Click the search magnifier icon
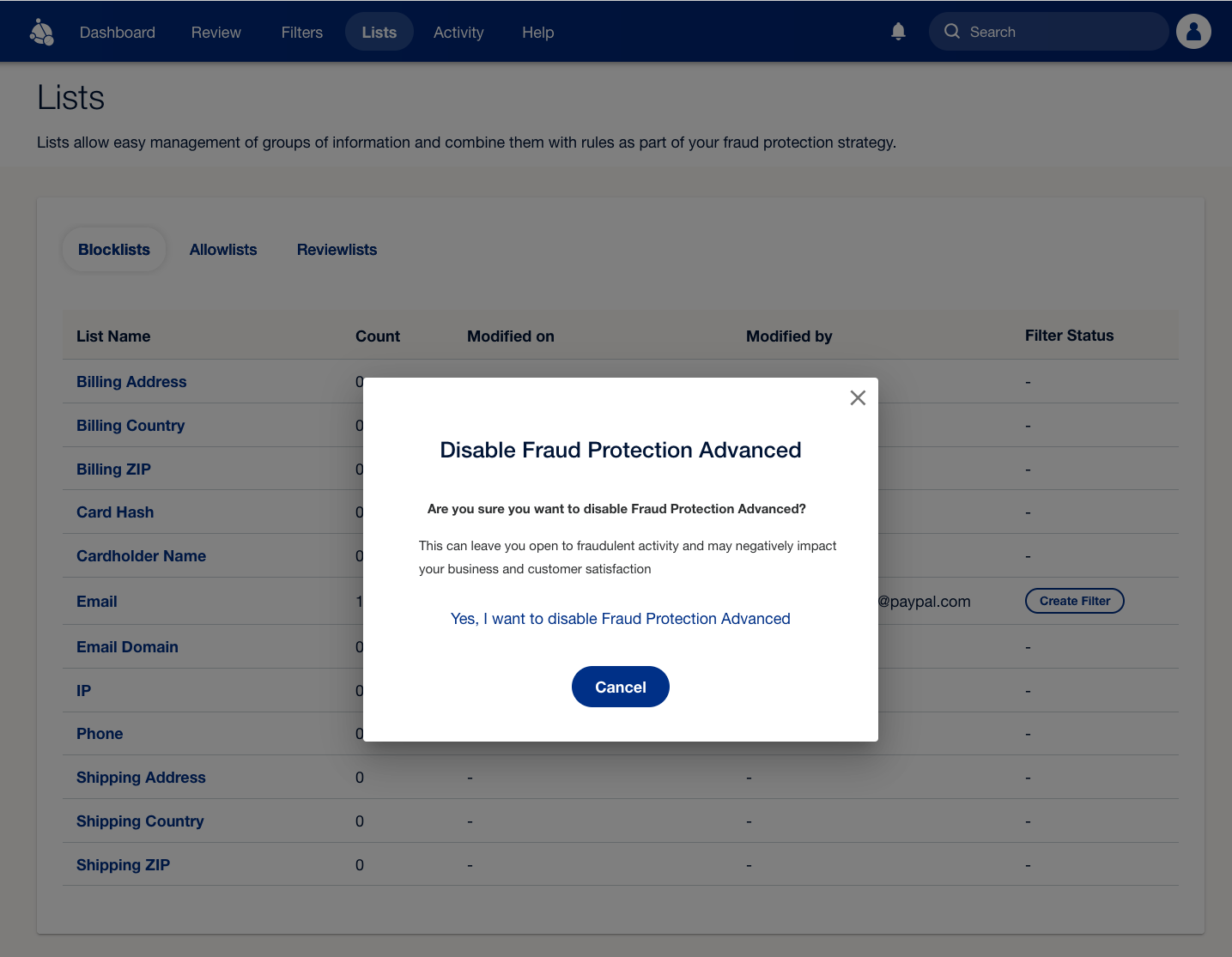This screenshot has height=957, width=1232. 951,32
